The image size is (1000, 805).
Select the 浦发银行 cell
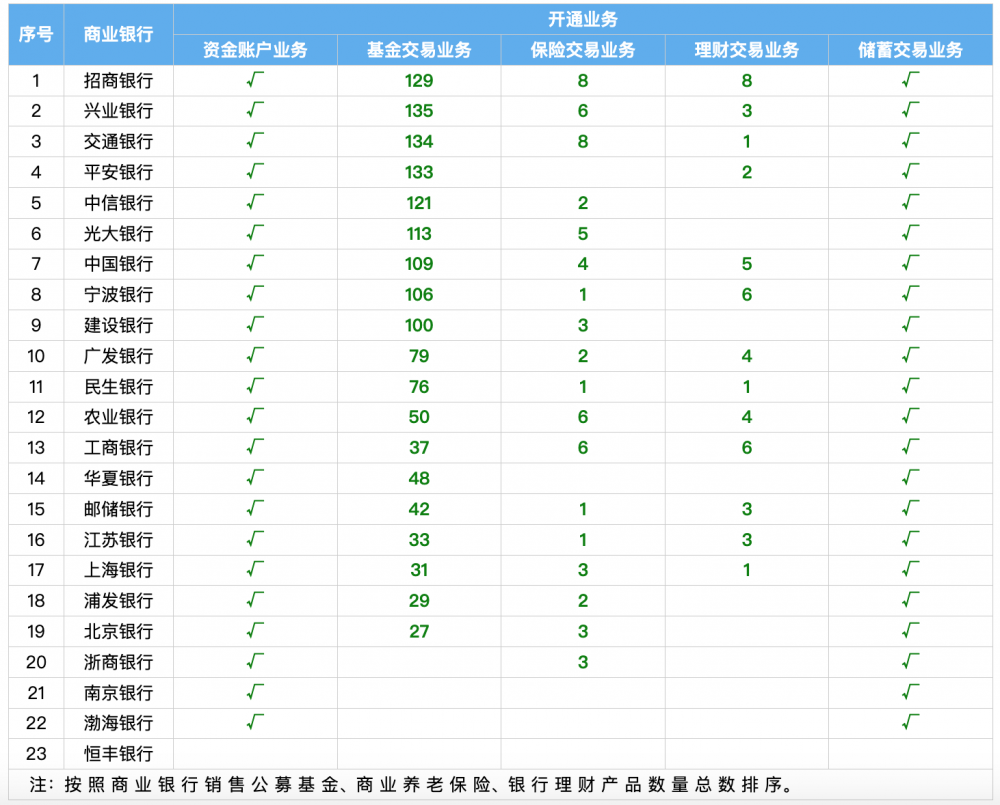(x=119, y=601)
